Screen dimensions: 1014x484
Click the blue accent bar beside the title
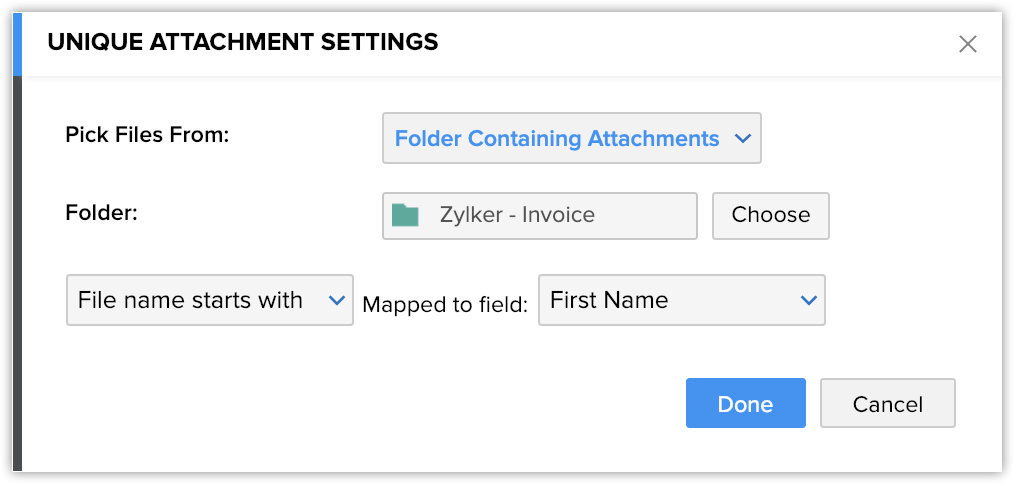[17, 43]
